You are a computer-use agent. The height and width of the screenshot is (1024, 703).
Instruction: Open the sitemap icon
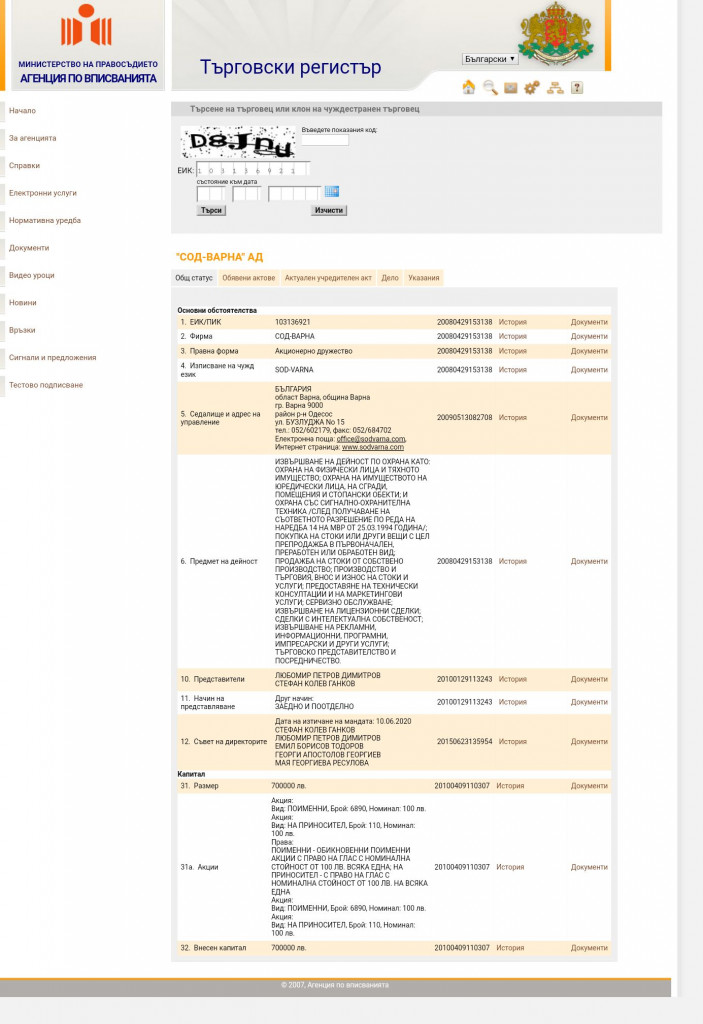pos(555,88)
